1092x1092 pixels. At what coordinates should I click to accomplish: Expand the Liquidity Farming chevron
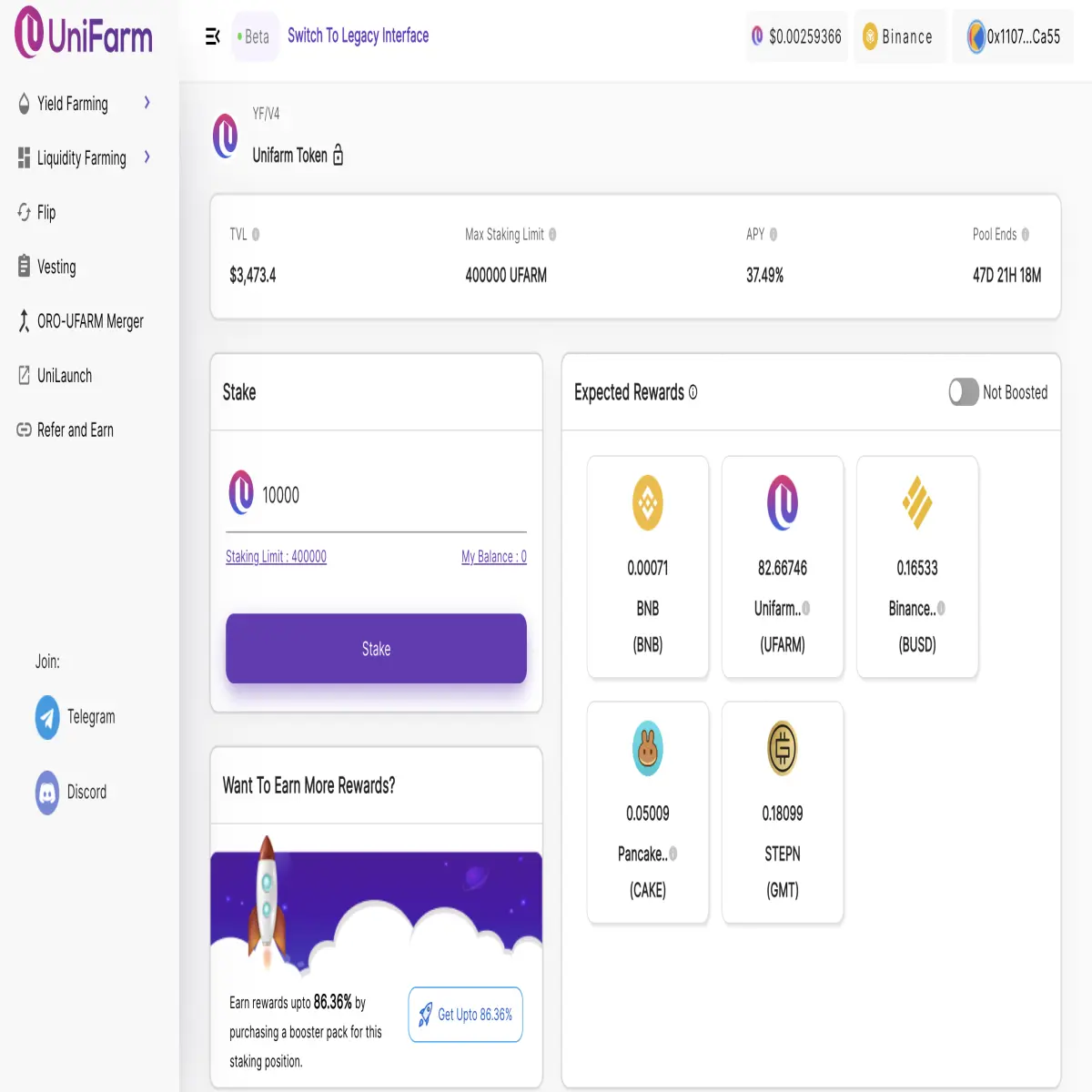[x=147, y=157]
